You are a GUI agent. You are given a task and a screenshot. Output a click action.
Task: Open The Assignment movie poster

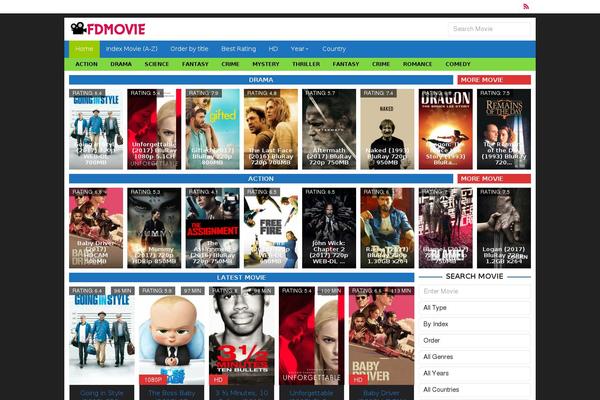(212, 228)
